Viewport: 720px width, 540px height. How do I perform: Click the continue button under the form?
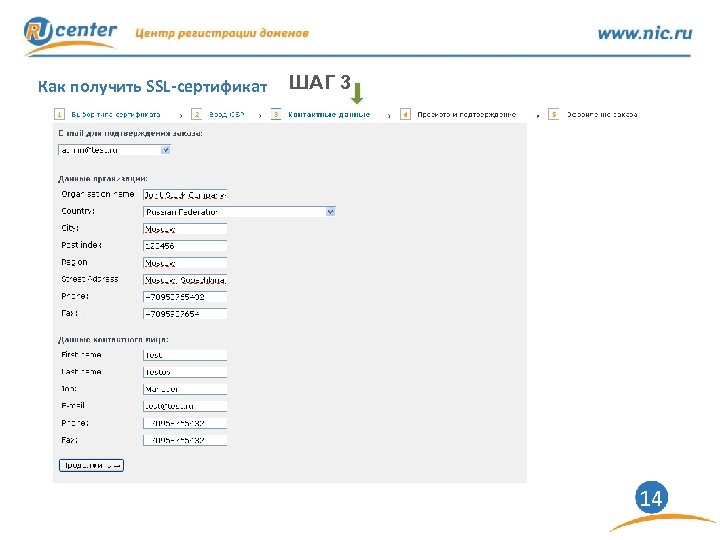click(91, 465)
